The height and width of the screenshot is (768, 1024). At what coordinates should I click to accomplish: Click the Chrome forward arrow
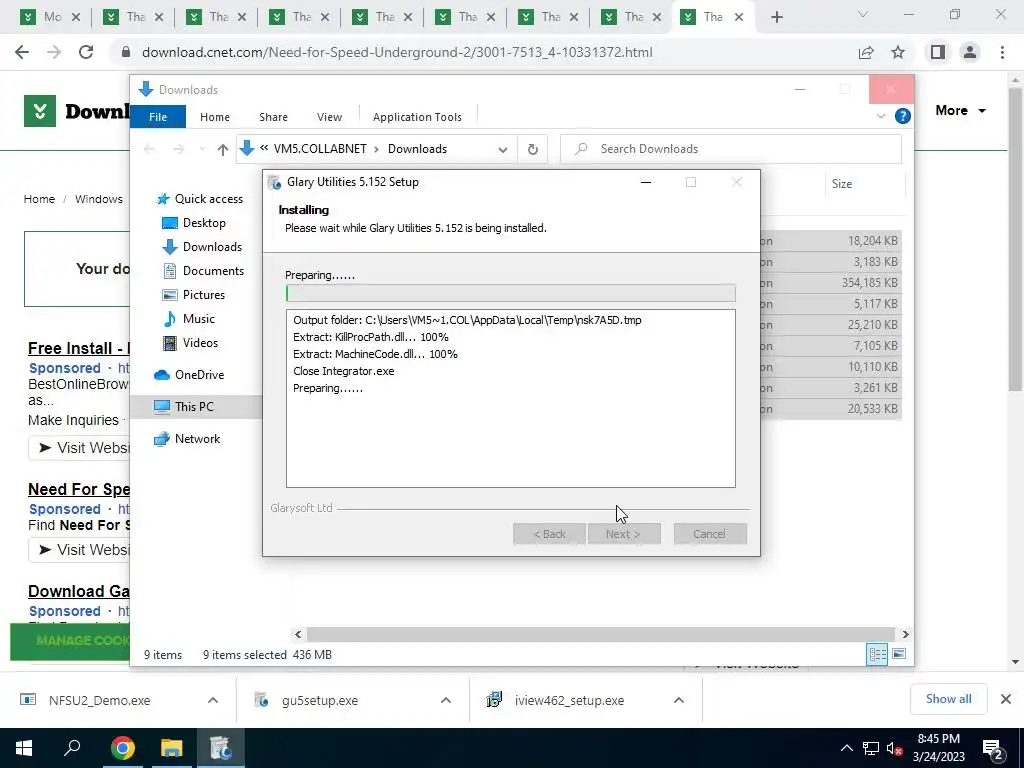(x=54, y=52)
